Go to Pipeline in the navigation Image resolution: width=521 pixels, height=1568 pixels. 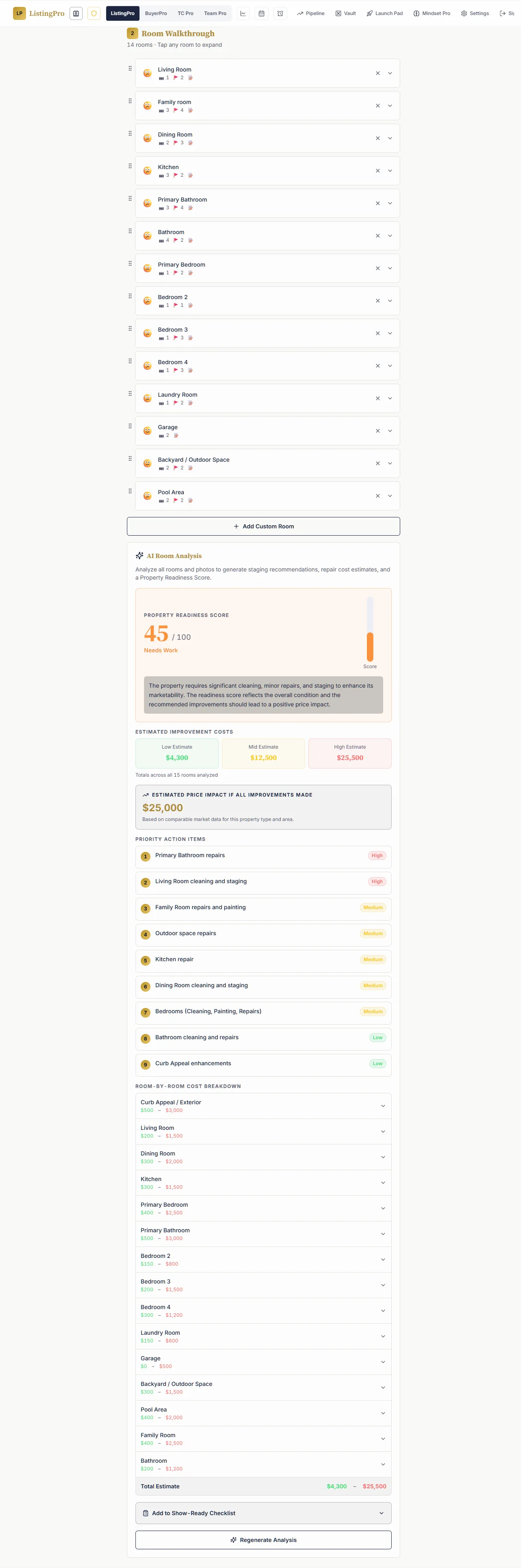click(x=311, y=13)
